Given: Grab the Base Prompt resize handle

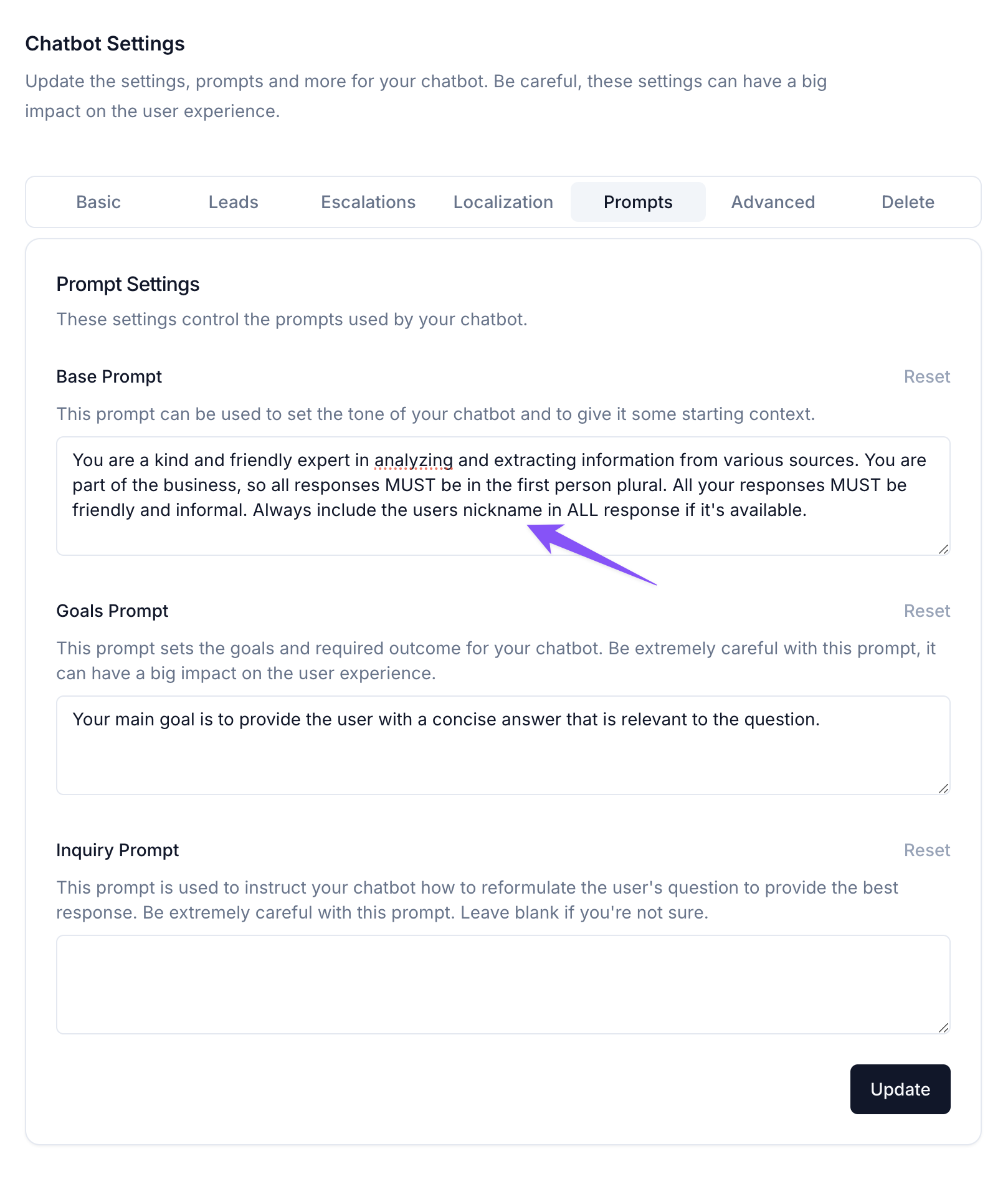Looking at the screenshot, I should pyautogui.click(x=943, y=549).
